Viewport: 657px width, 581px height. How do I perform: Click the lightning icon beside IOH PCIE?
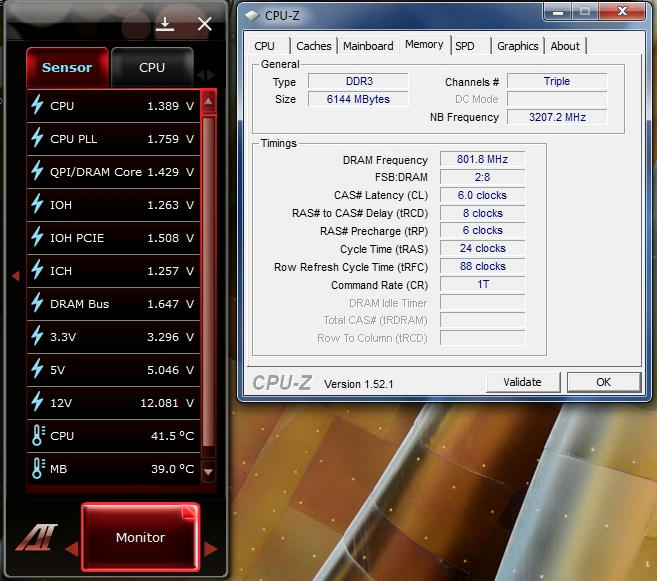(37, 237)
